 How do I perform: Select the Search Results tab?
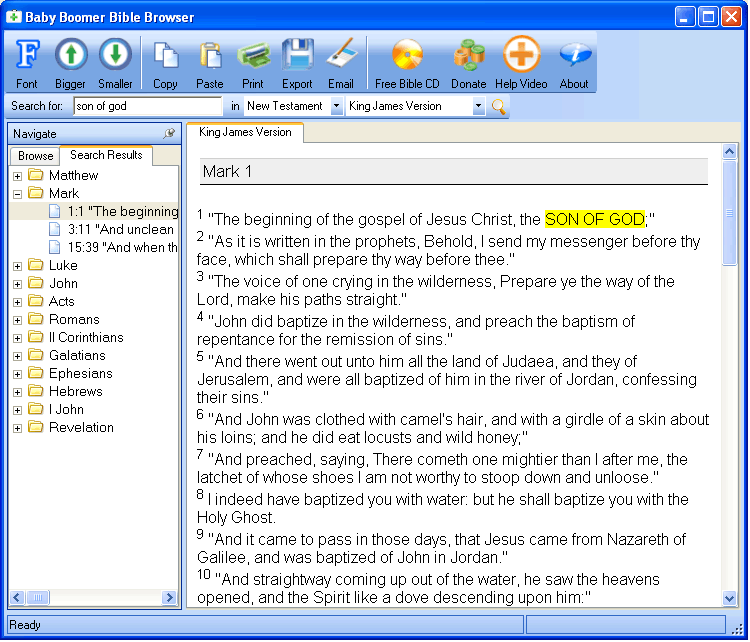coord(106,155)
